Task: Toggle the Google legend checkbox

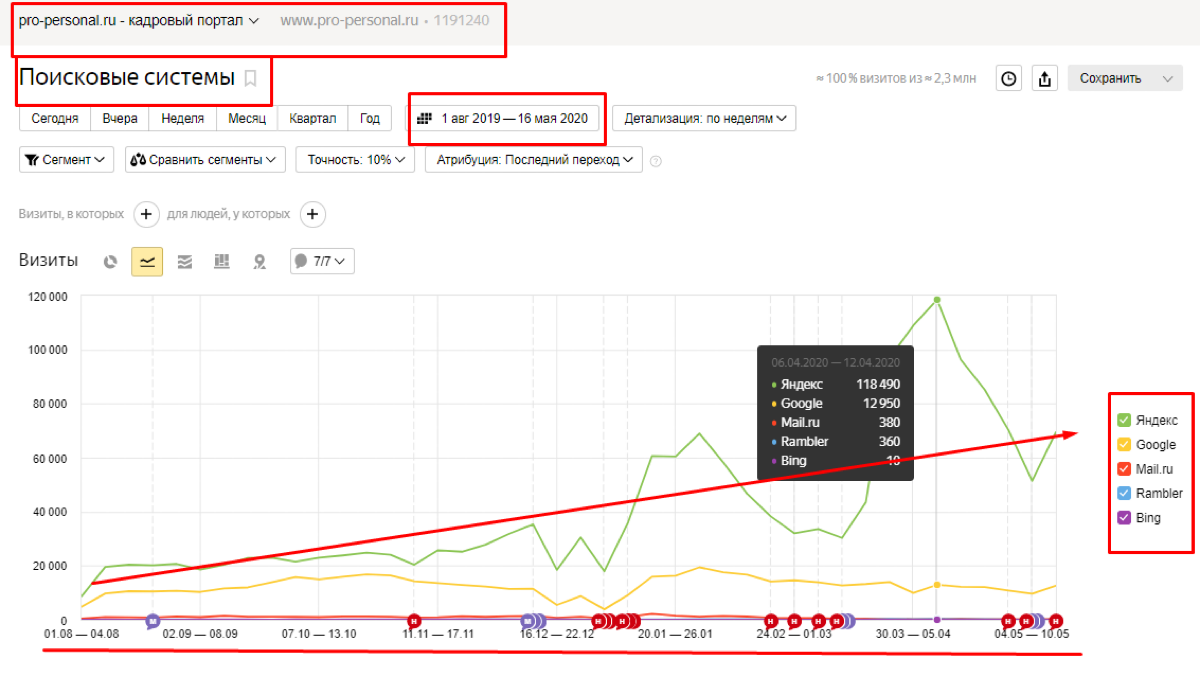Action: click(x=1123, y=445)
